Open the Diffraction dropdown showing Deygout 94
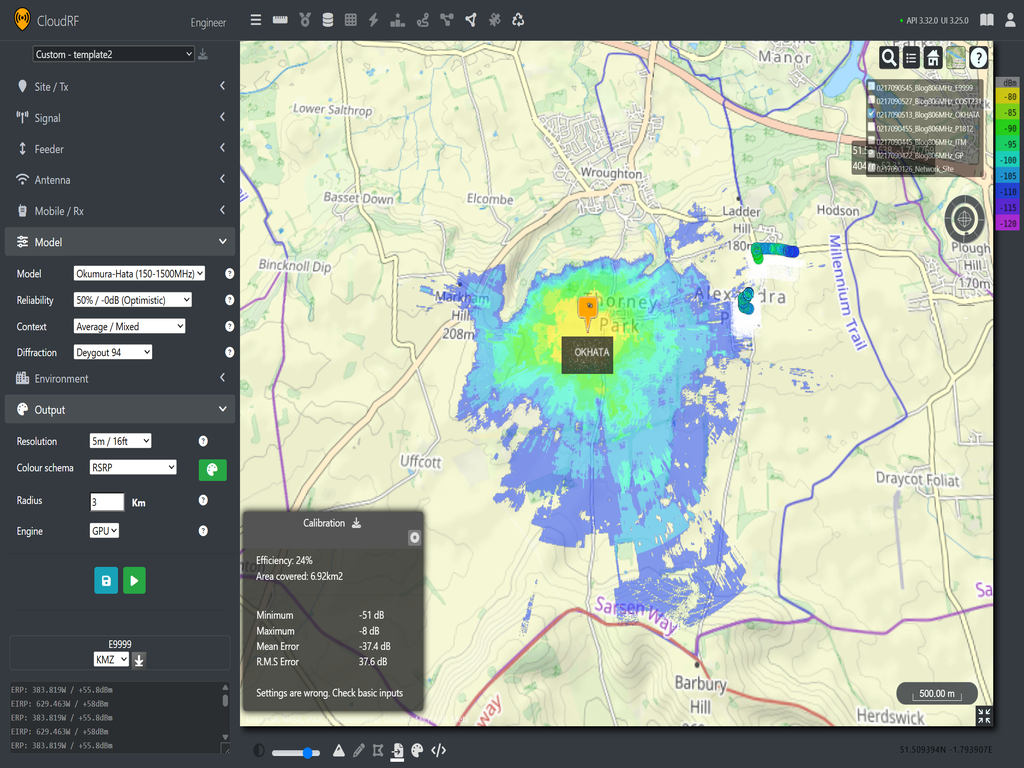The height and width of the screenshot is (768, 1024). tap(110, 351)
